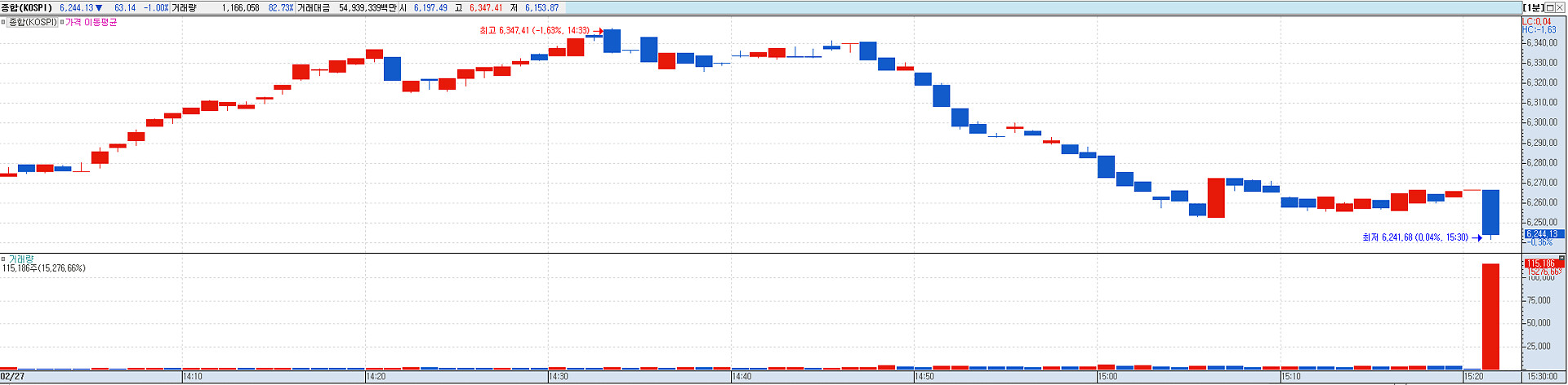The width and height of the screenshot is (1568, 385).
Task: Click the 최저 6,241.68 low-price marker
Action: 1415,237
